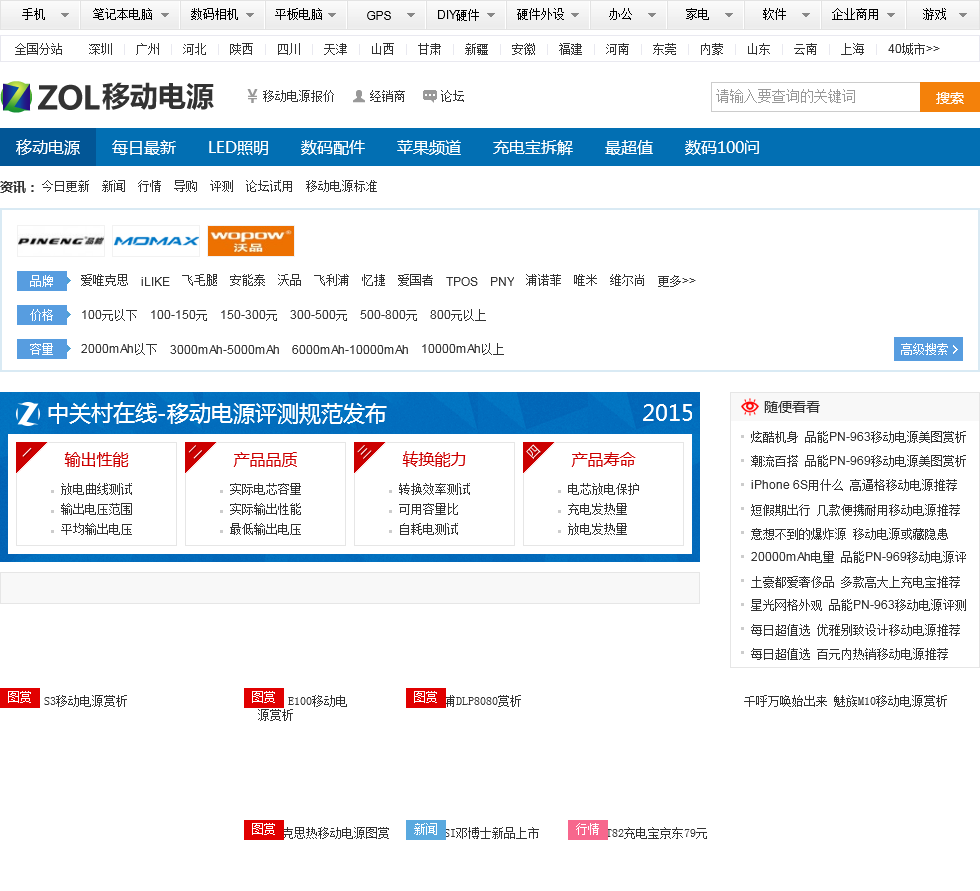This screenshot has width=980, height=891.
Task: Open the 苹果频道 navigation tab
Action: [x=429, y=147]
